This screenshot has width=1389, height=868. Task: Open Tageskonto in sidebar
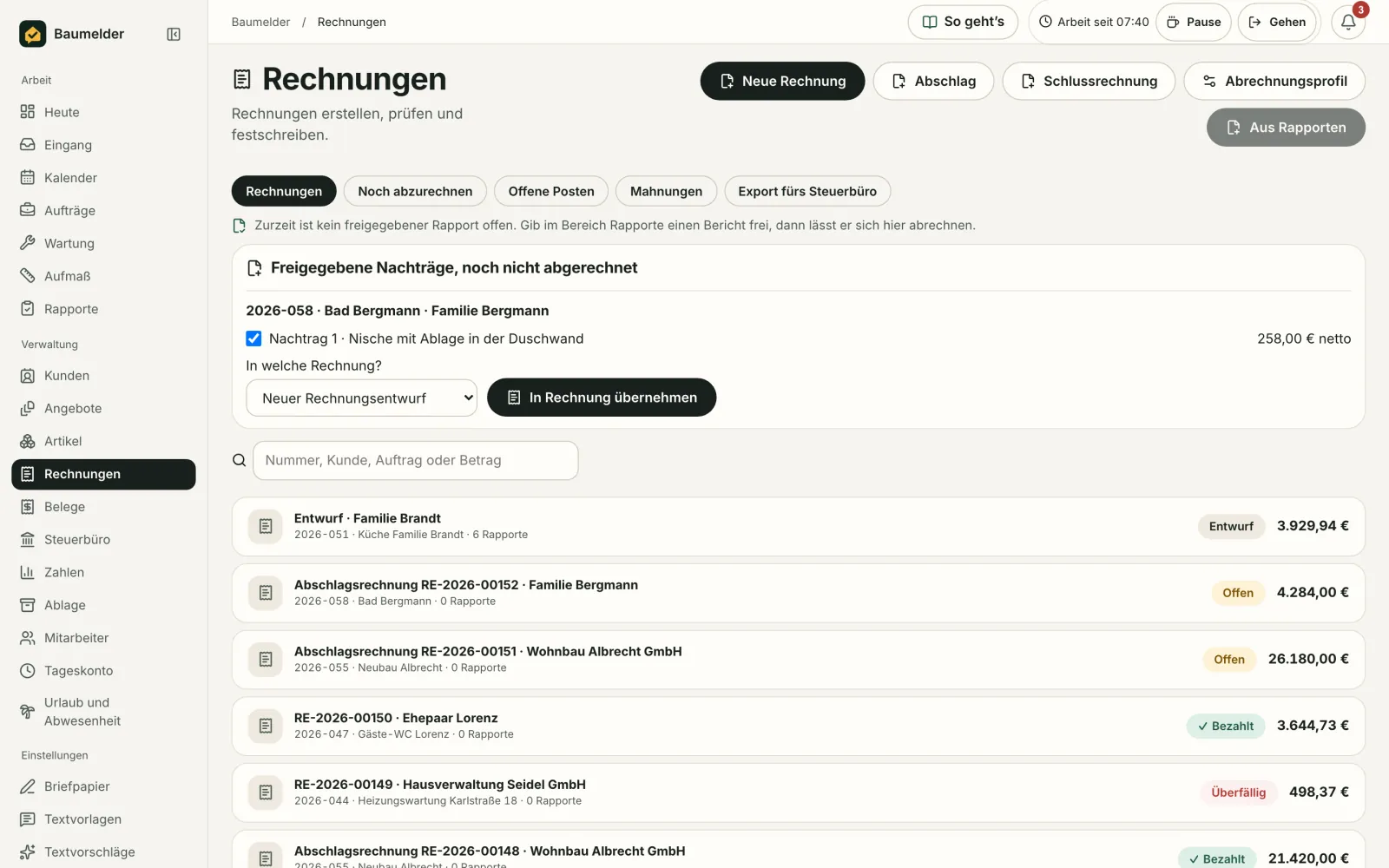(x=103, y=671)
